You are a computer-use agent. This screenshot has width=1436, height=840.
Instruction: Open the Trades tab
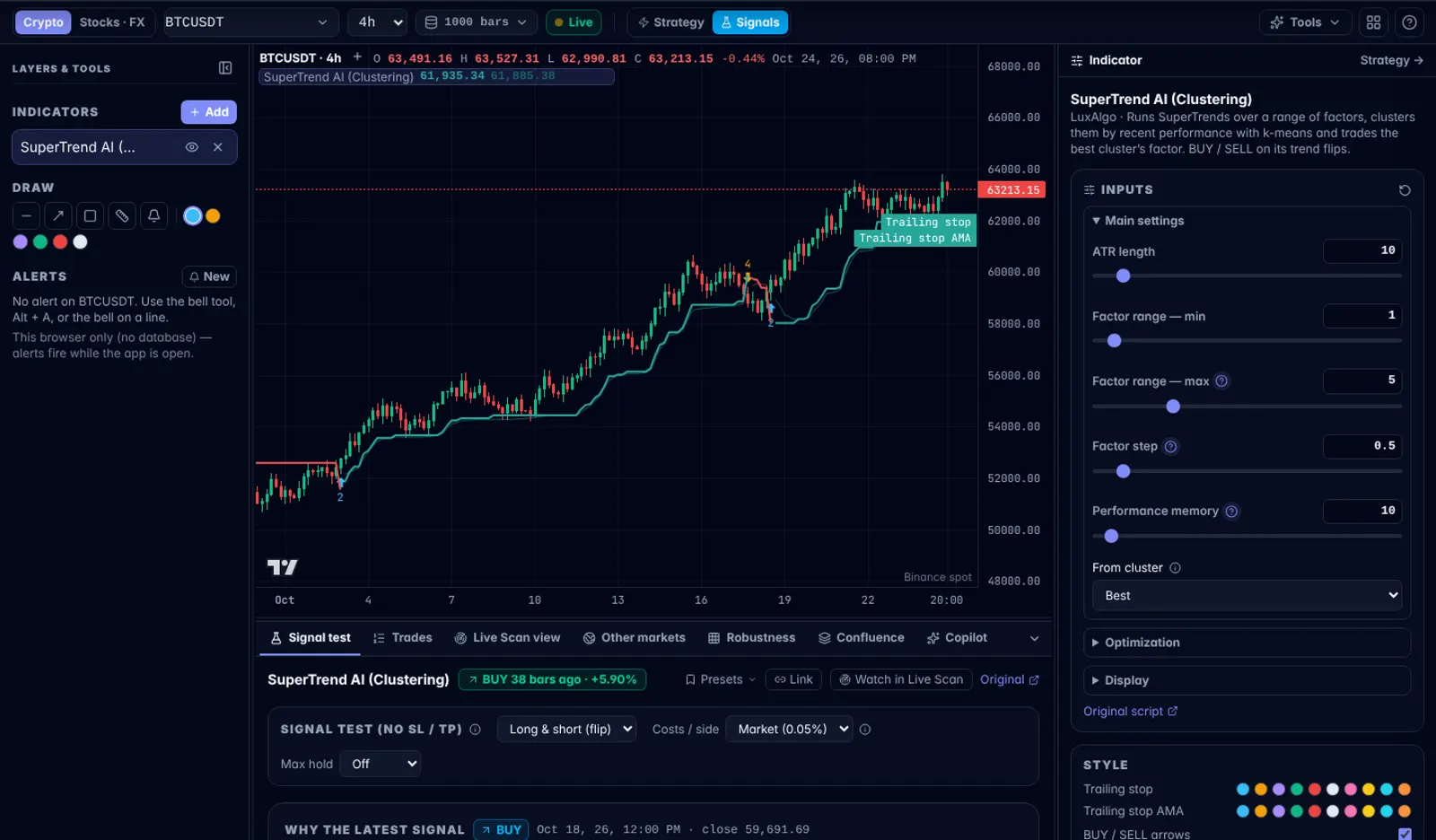[402, 638]
